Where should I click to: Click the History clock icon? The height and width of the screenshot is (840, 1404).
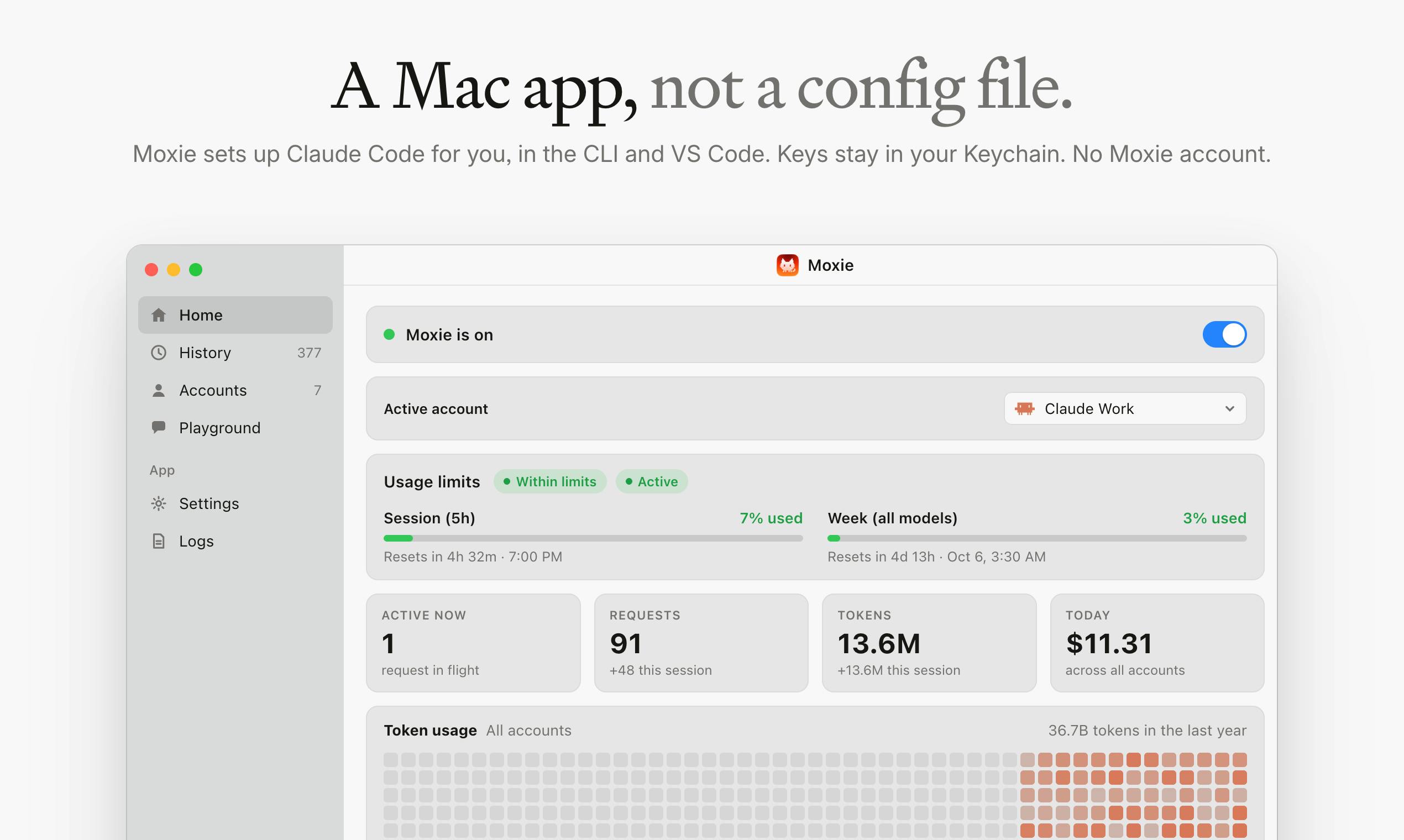pyautogui.click(x=159, y=353)
